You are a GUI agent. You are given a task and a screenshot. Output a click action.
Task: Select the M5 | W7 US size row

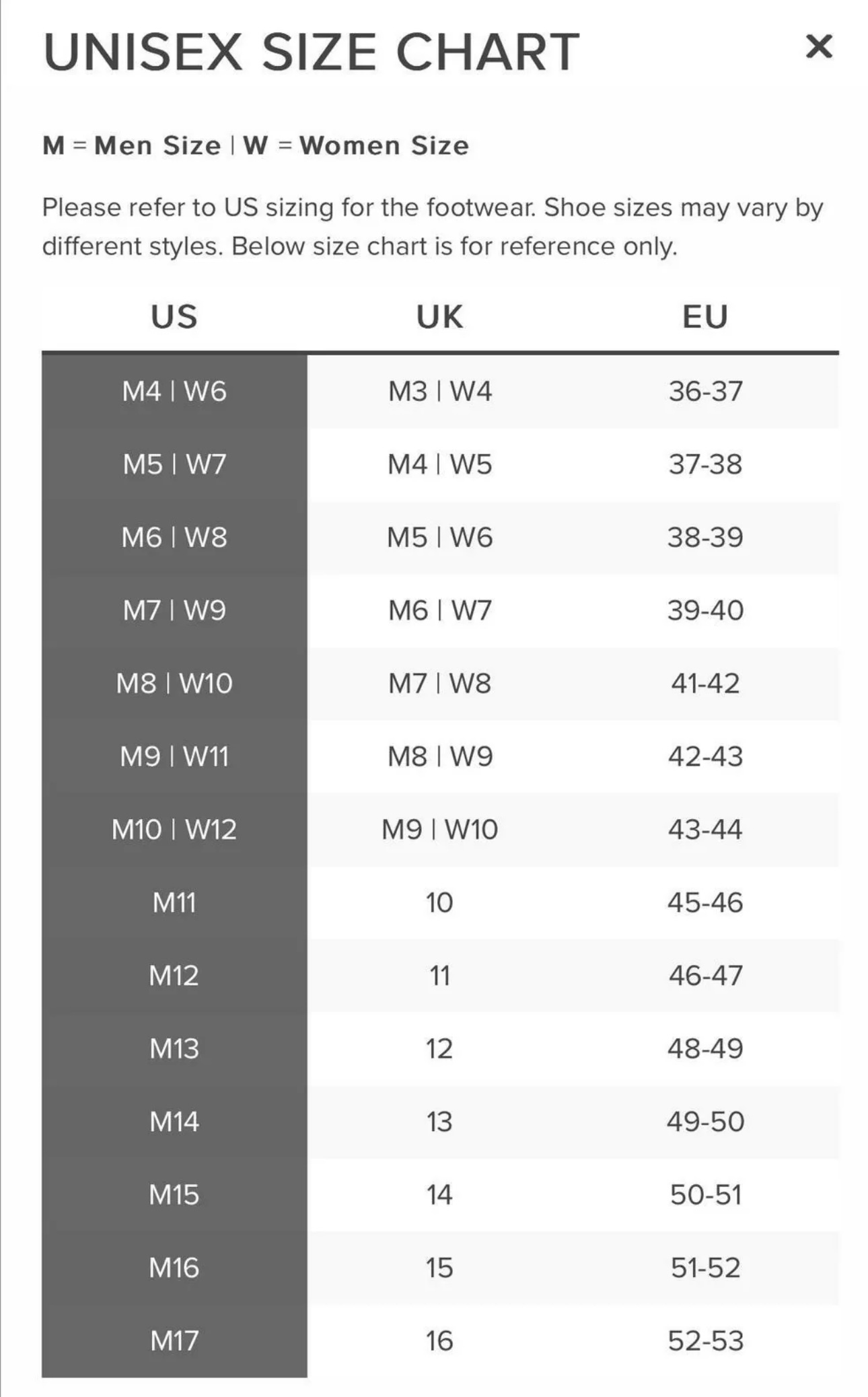click(x=174, y=464)
